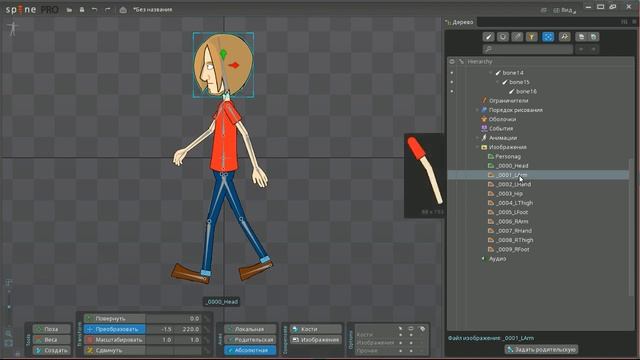Click the Задать родительскую button
640x360 pixels.
(541, 350)
